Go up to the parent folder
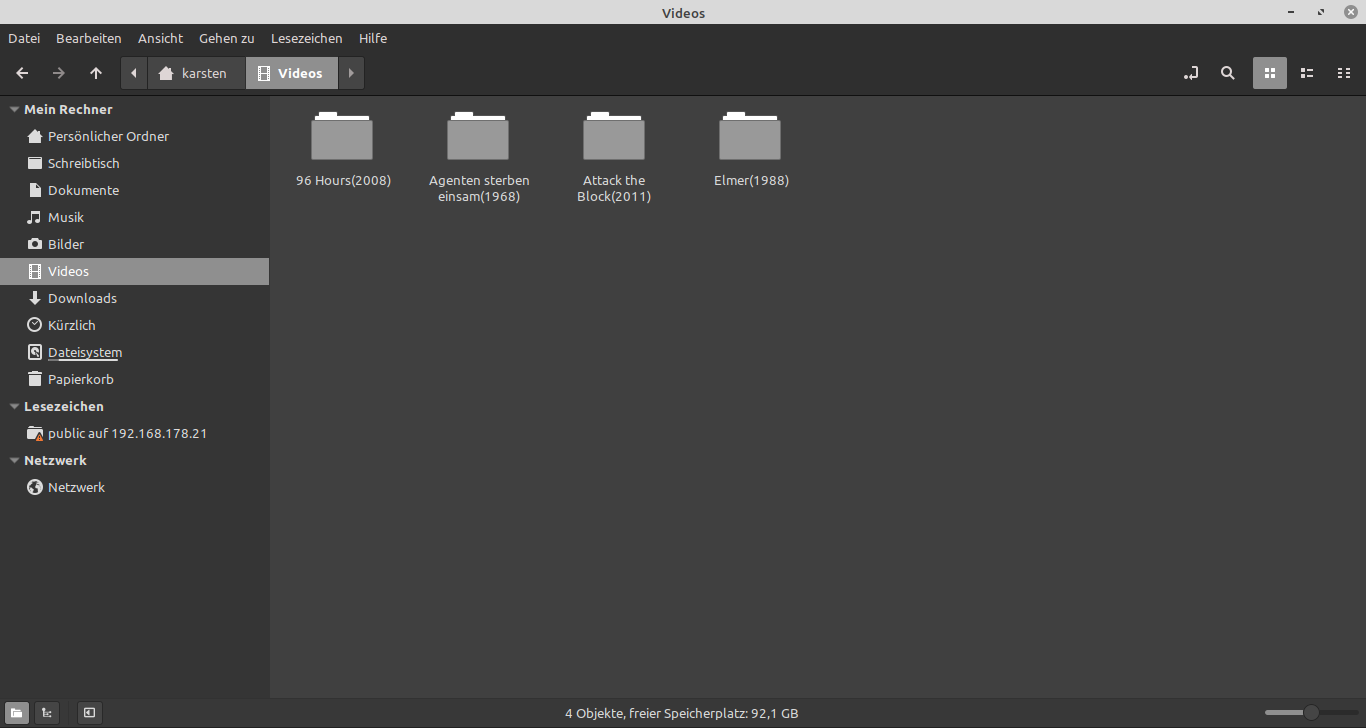The width and height of the screenshot is (1366, 728). pyautogui.click(x=96, y=73)
